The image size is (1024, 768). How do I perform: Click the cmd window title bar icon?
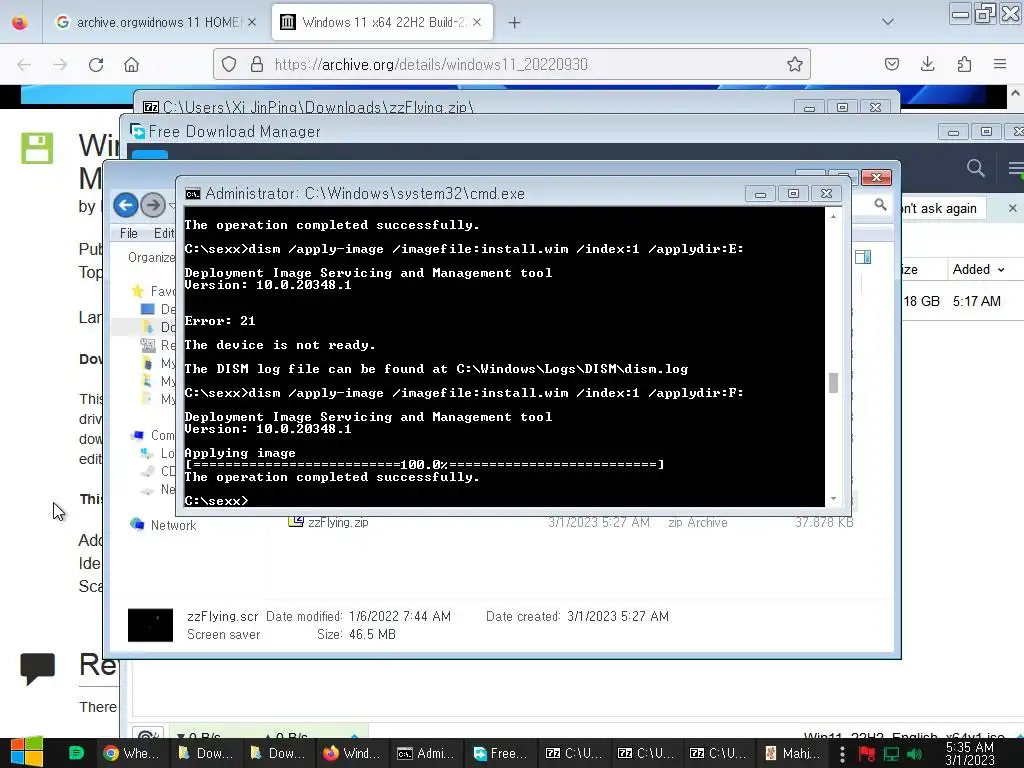point(193,194)
